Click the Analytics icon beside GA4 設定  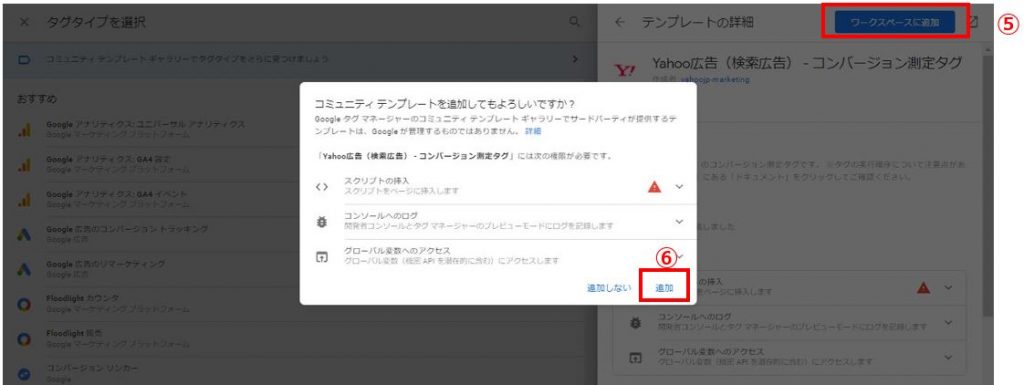point(24,165)
